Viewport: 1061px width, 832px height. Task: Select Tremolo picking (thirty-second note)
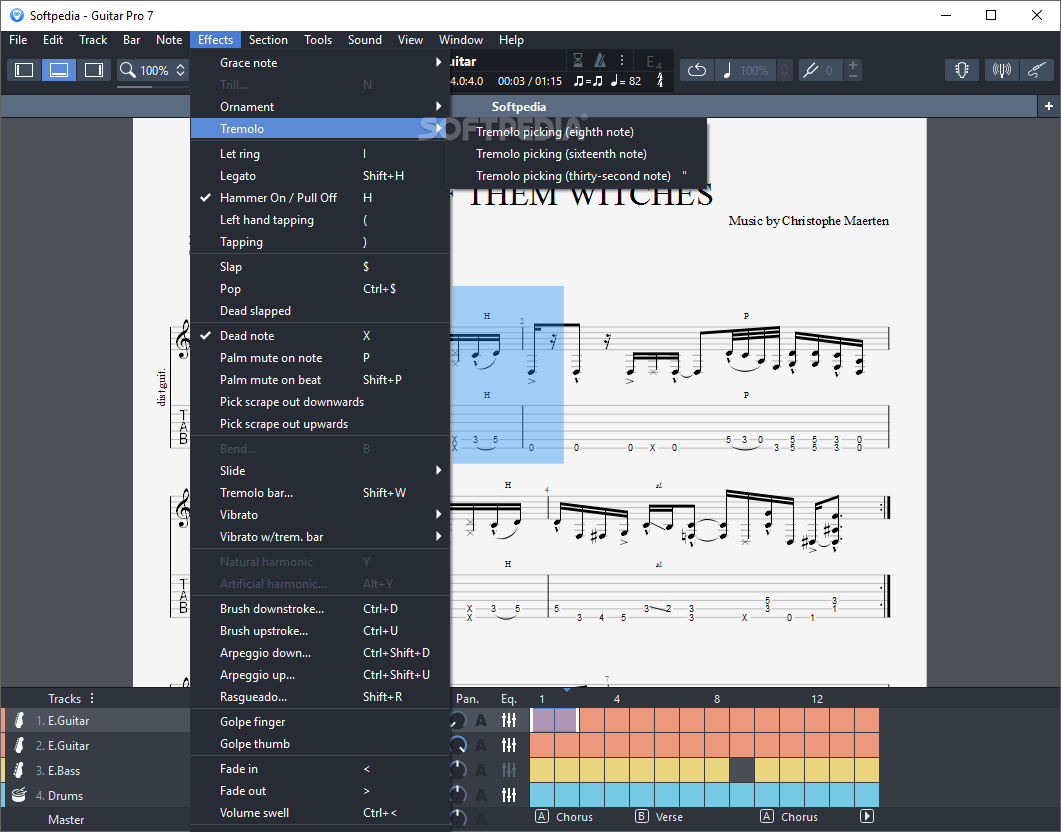coord(578,176)
